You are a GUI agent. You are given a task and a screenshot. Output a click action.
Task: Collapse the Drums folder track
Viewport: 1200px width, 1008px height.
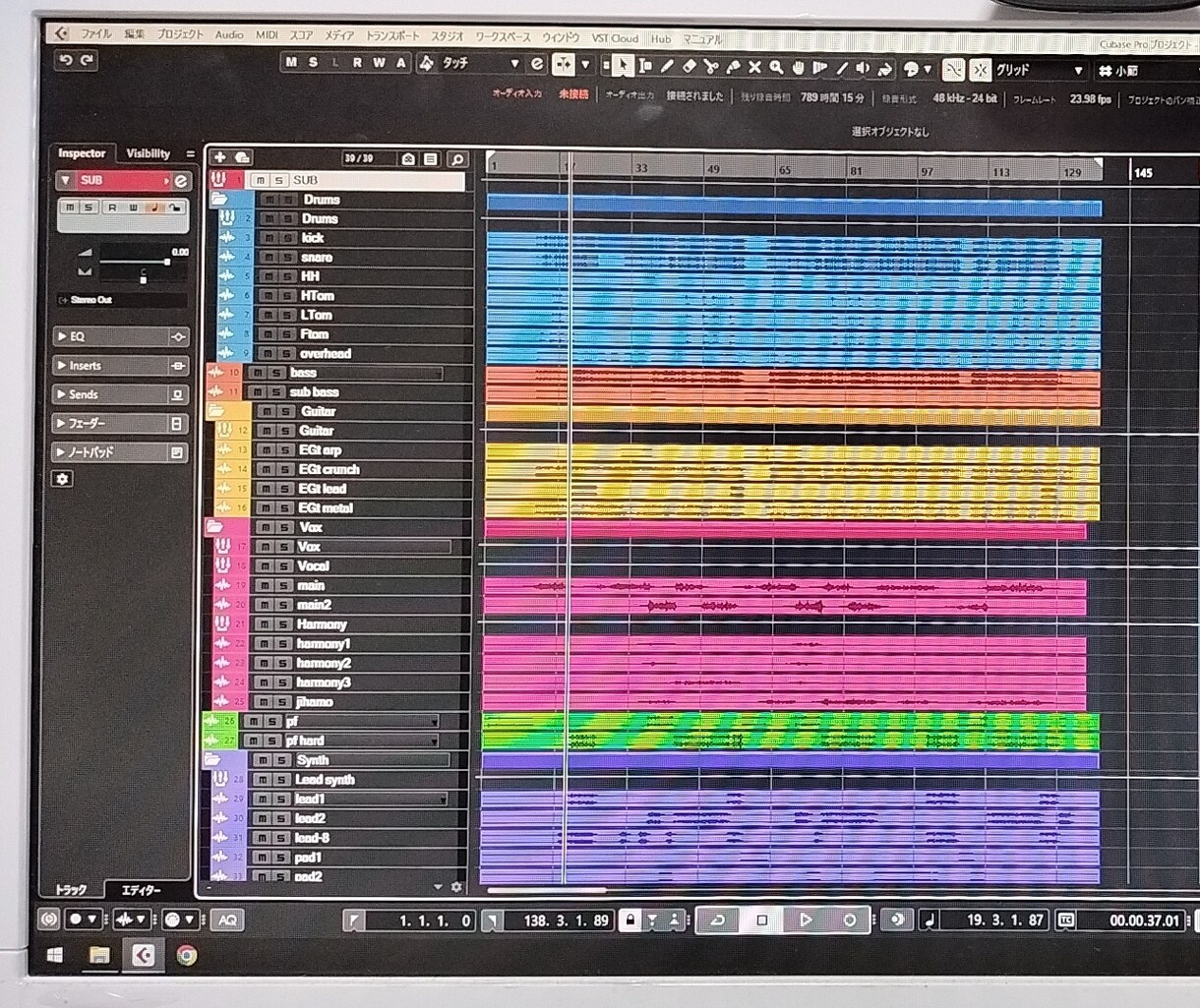pos(219,199)
